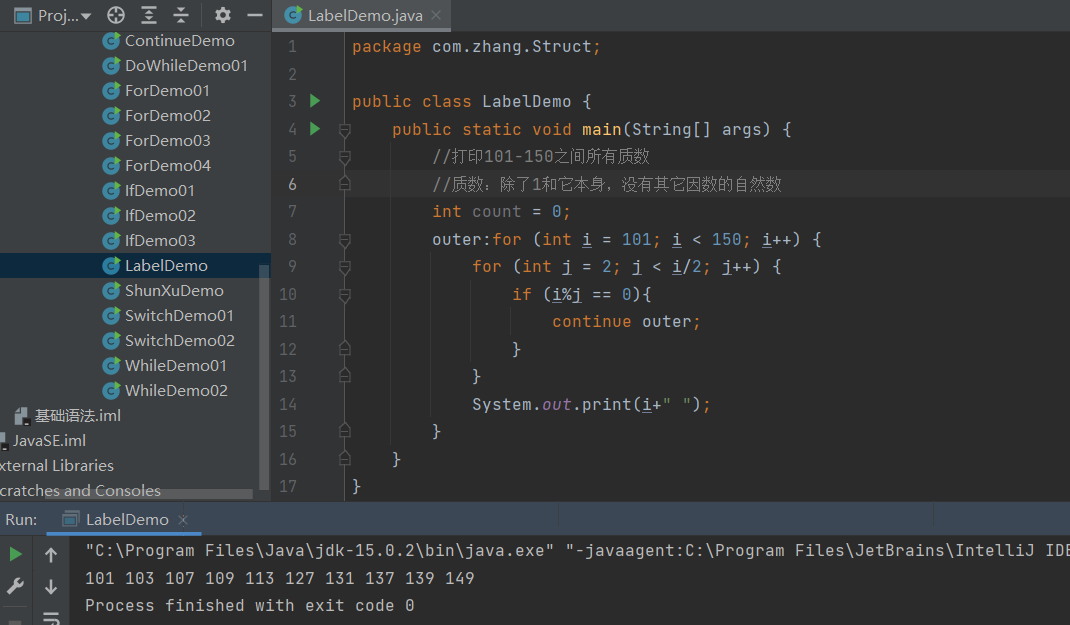Close the LabelDemo run tab
This screenshot has width=1070, height=625.
(x=182, y=520)
